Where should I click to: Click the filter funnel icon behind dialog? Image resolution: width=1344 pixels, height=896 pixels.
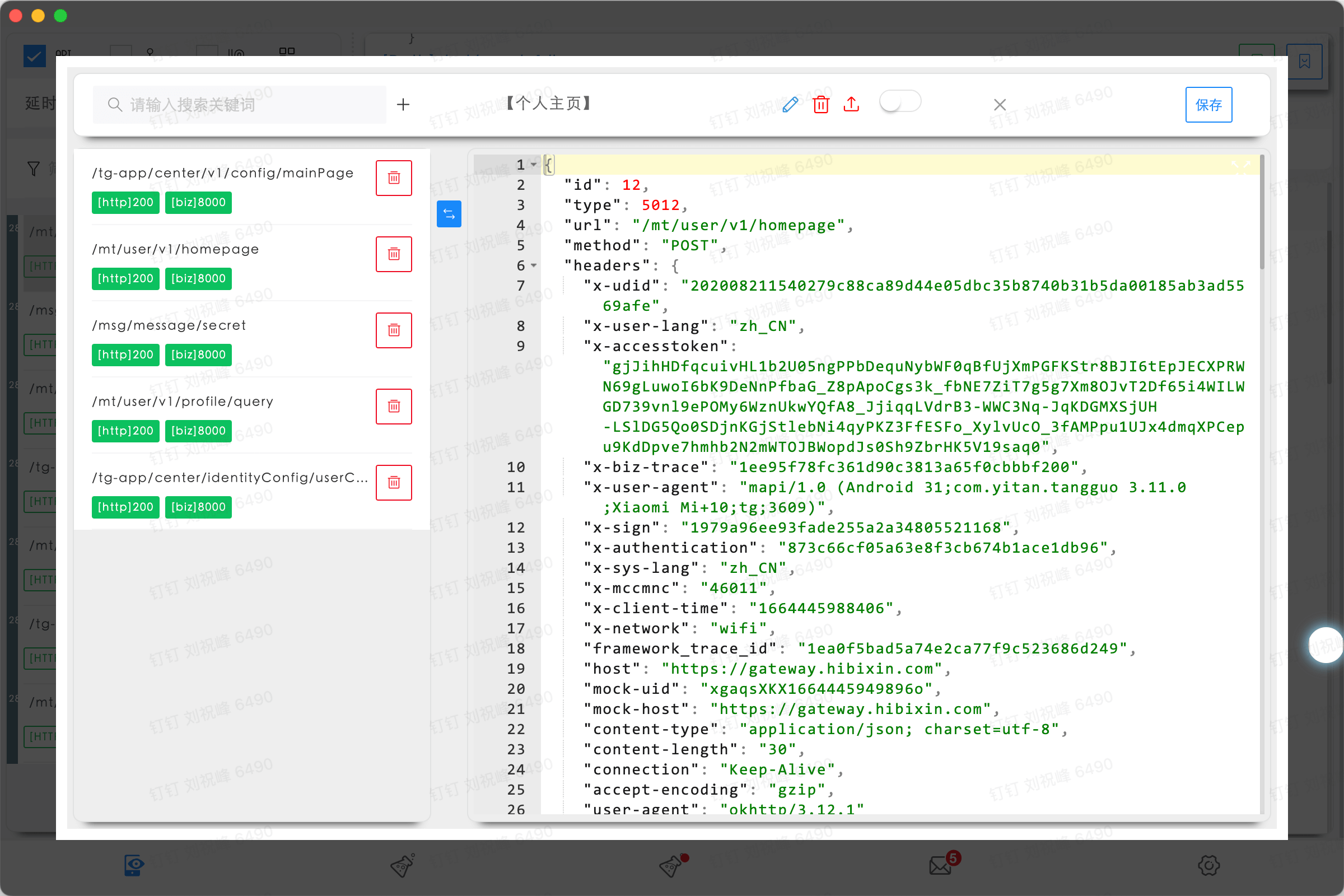click(x=34, y=169)
